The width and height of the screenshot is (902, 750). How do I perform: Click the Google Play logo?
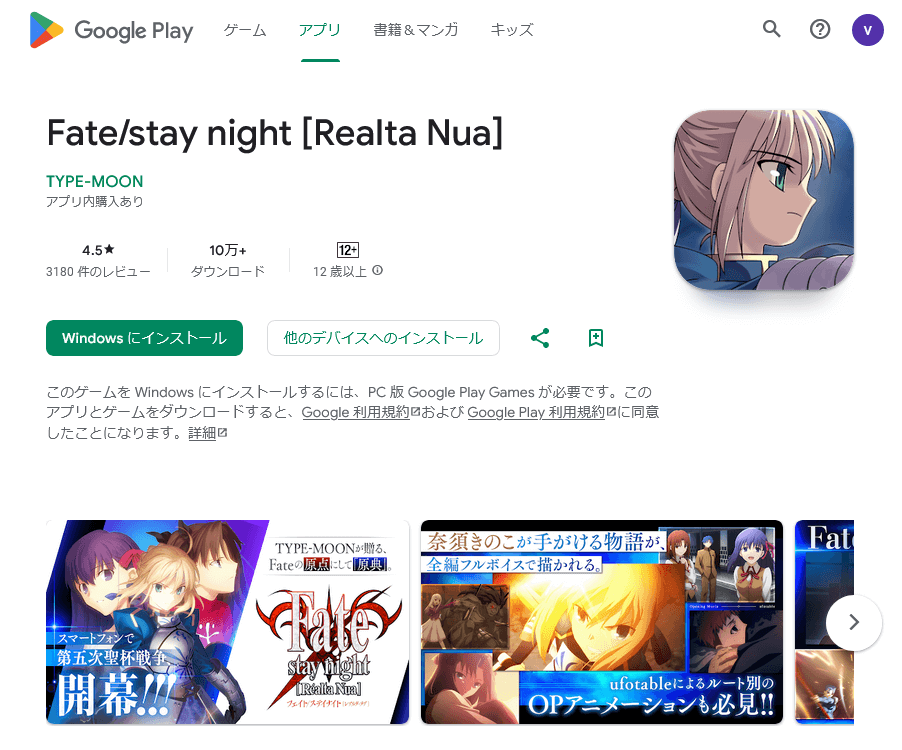coord(111,30)
